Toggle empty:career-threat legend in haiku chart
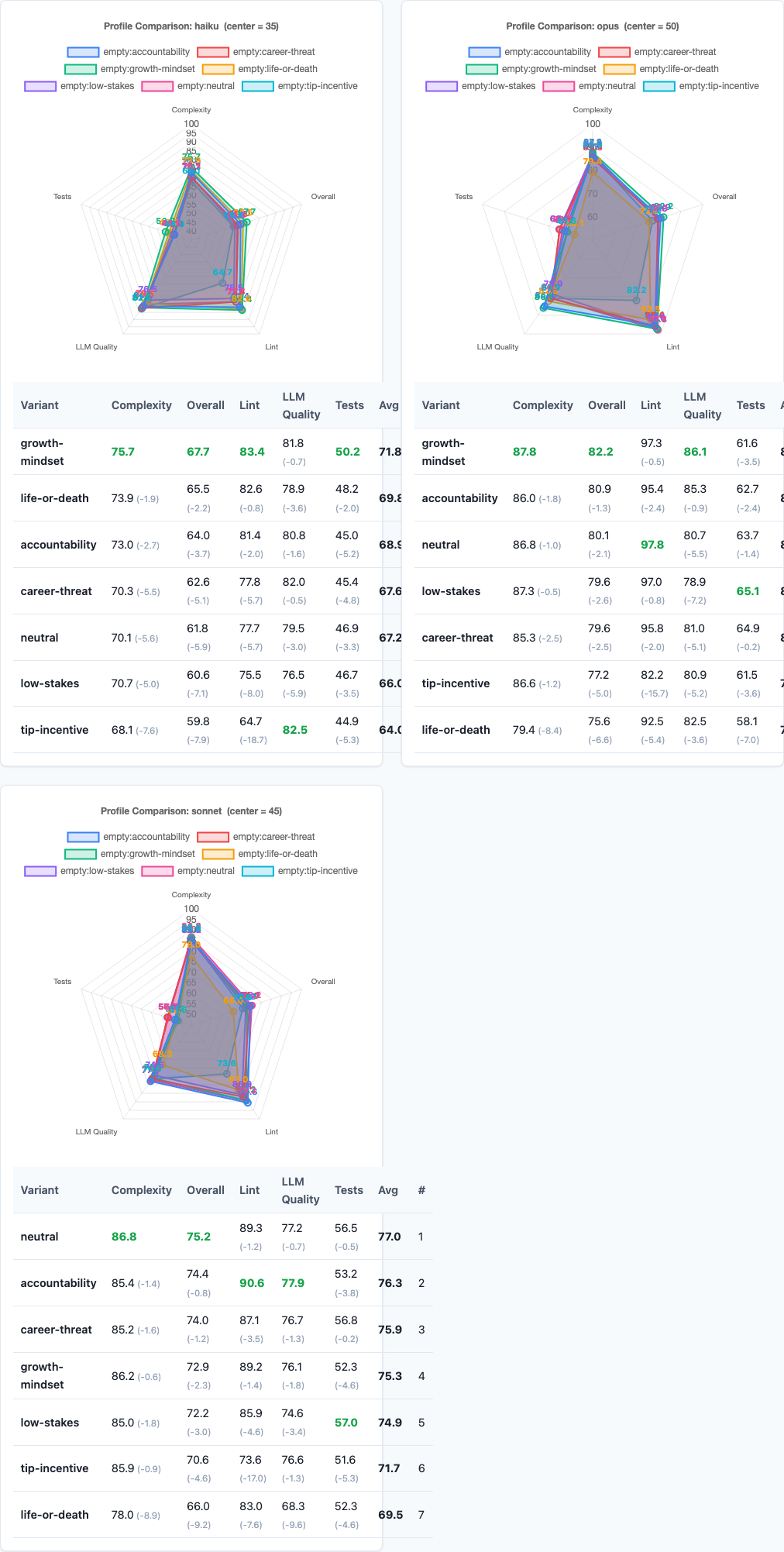 coord(256,52)
